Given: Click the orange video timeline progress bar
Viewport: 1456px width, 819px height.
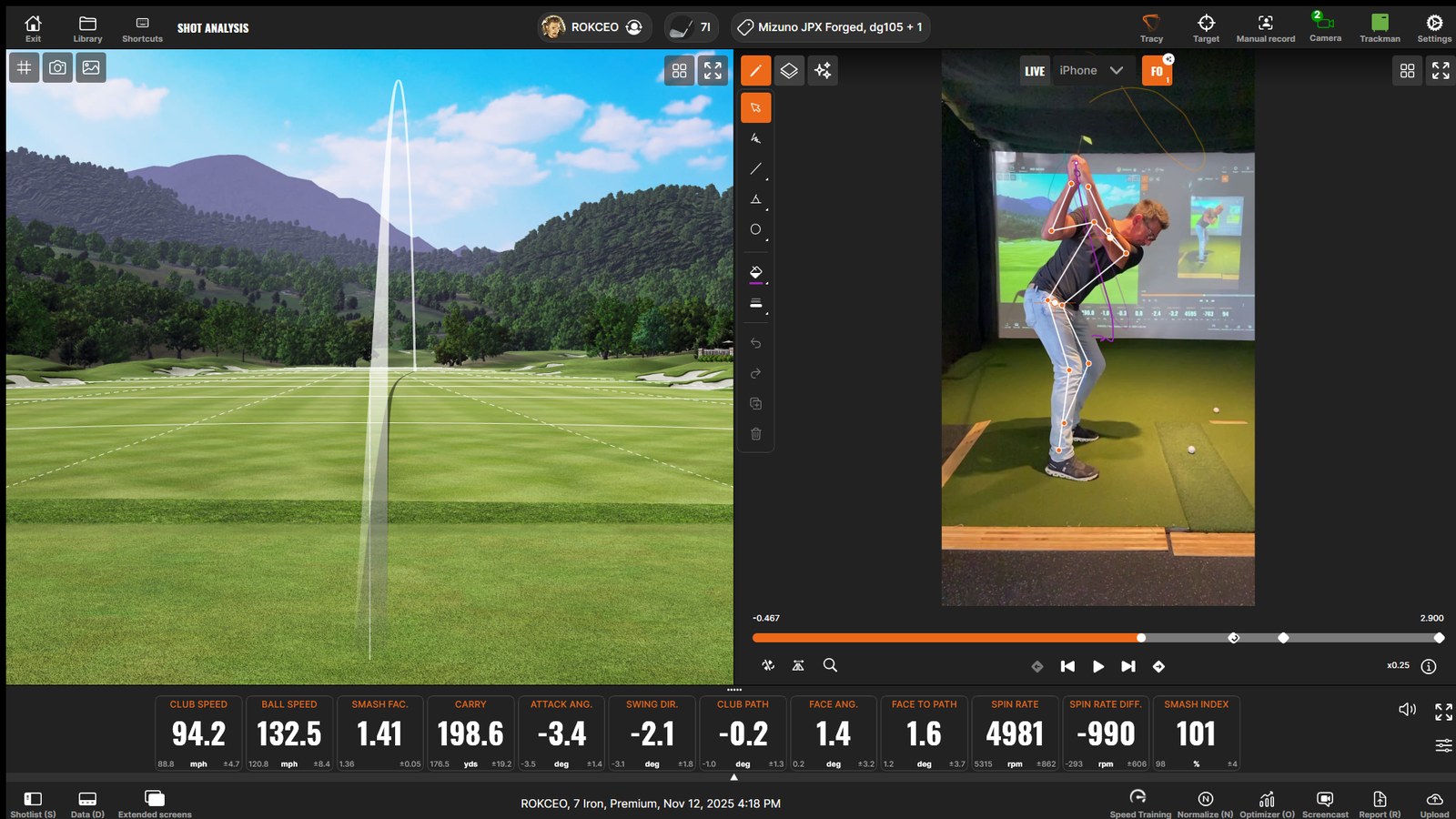Looking at the screenshot, I should click(x=946, y=638).
